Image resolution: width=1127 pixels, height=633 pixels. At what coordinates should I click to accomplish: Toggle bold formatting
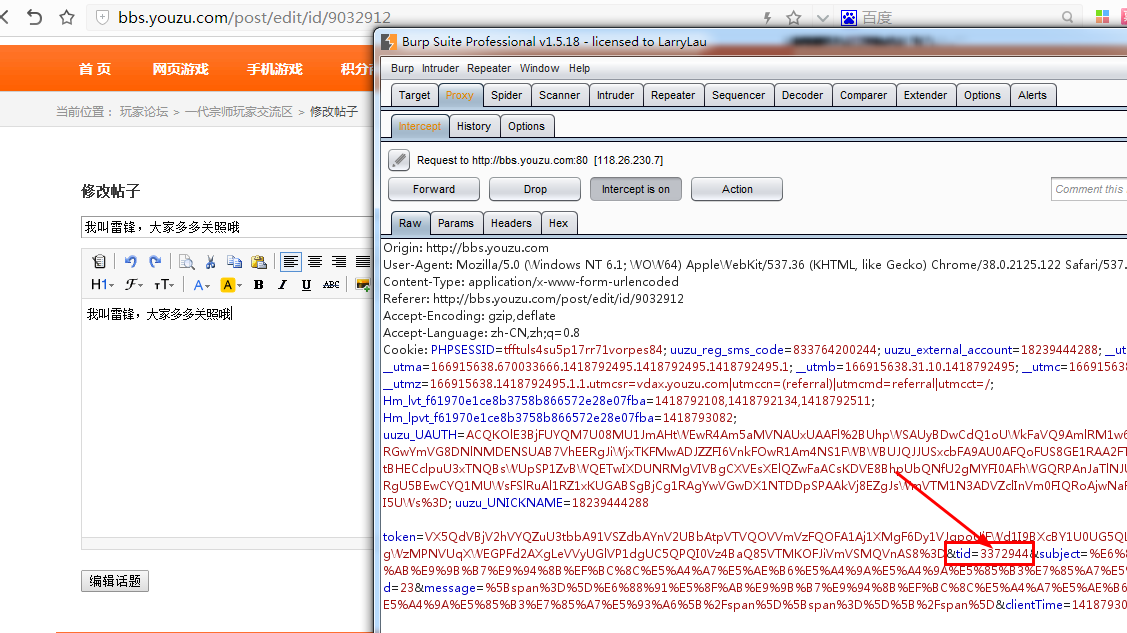coord(259,285)
